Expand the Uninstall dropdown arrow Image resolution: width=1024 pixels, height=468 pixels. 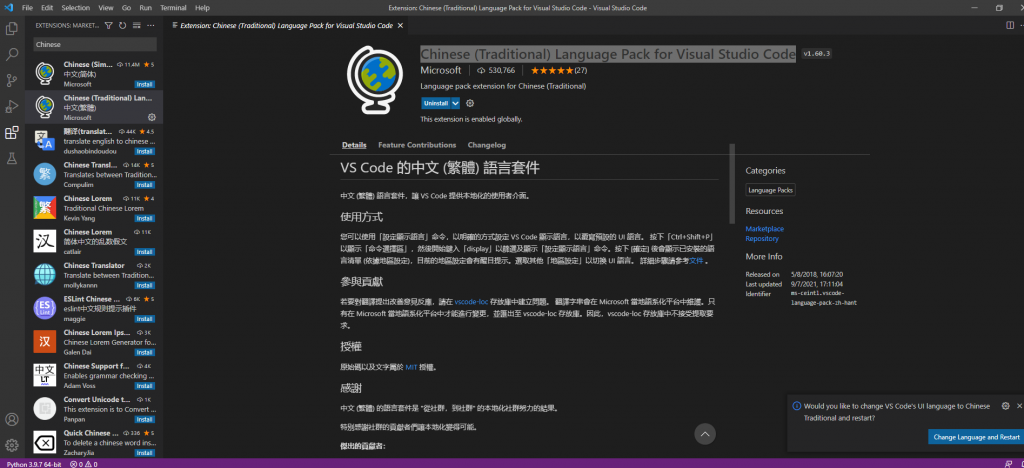pos(456,103)
